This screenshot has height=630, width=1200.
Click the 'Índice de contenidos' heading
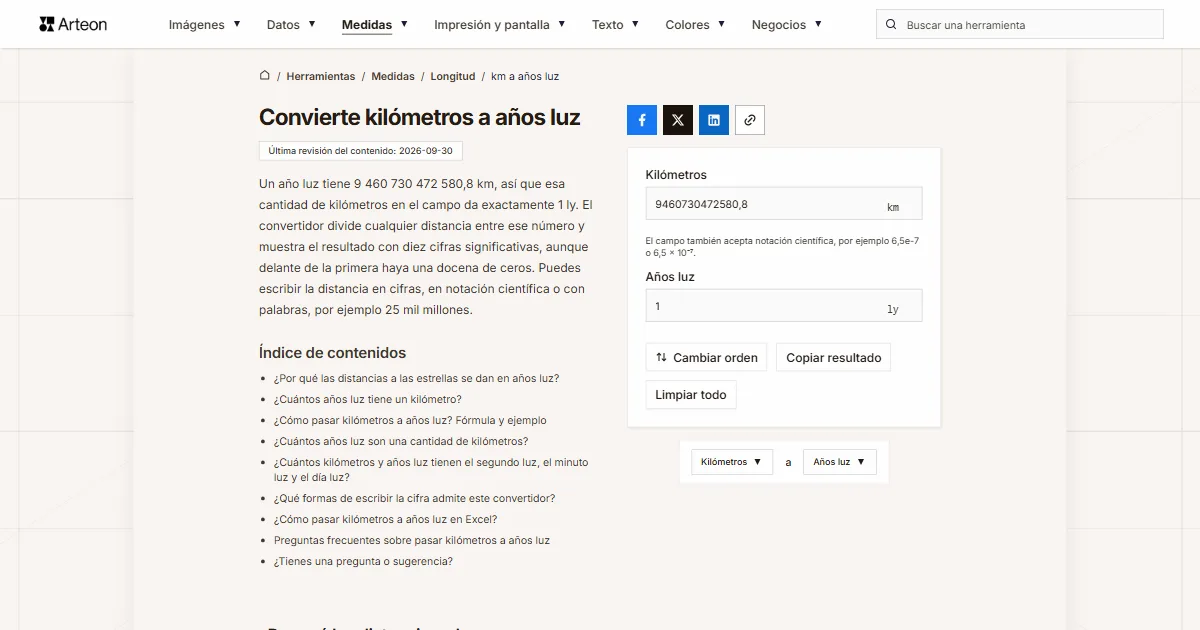332,353
